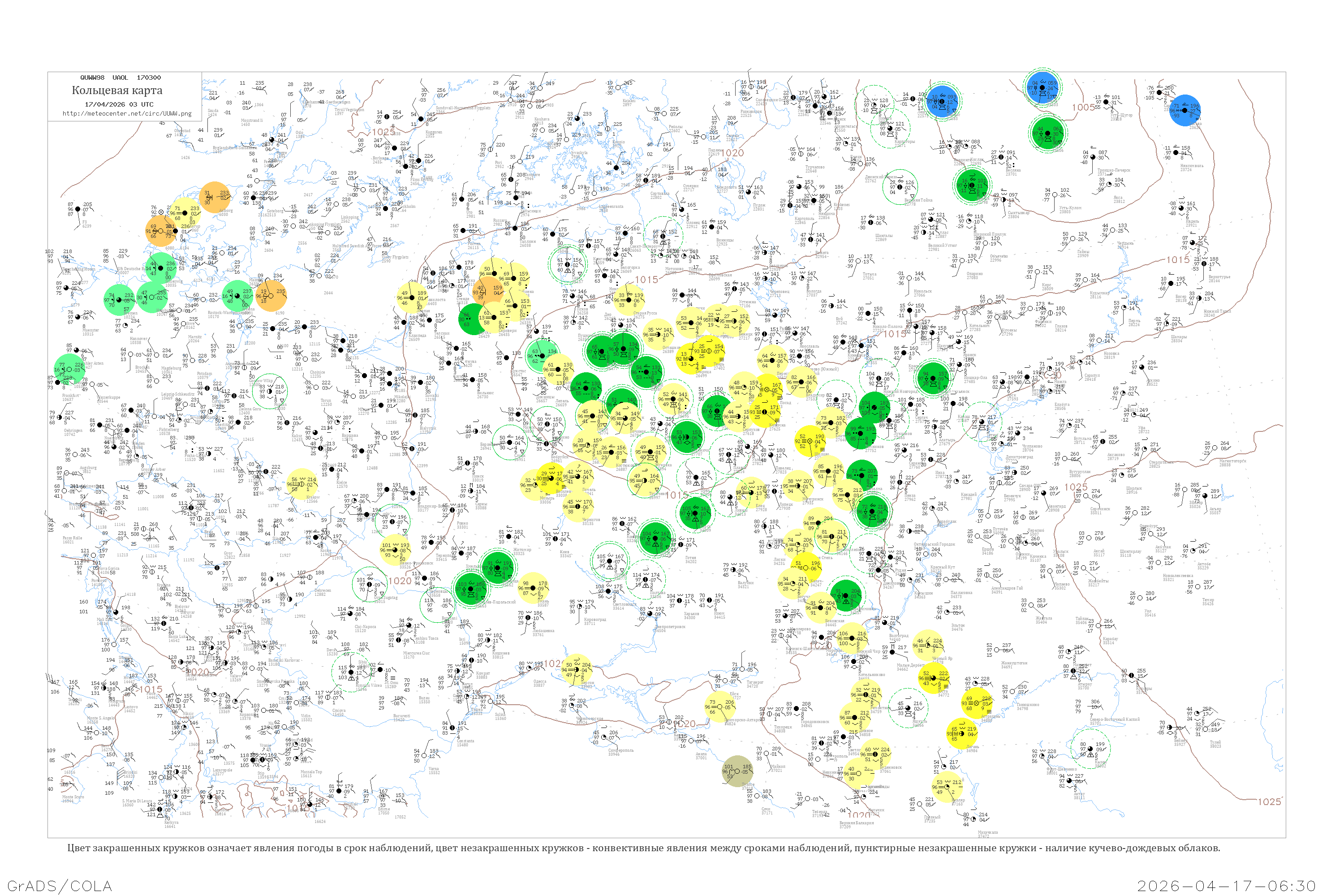The width and height of the screenshot is (1344, 896).
Task: Click the green station circle at Bremen
Action: pyautogui.click(x=119, y=299)
